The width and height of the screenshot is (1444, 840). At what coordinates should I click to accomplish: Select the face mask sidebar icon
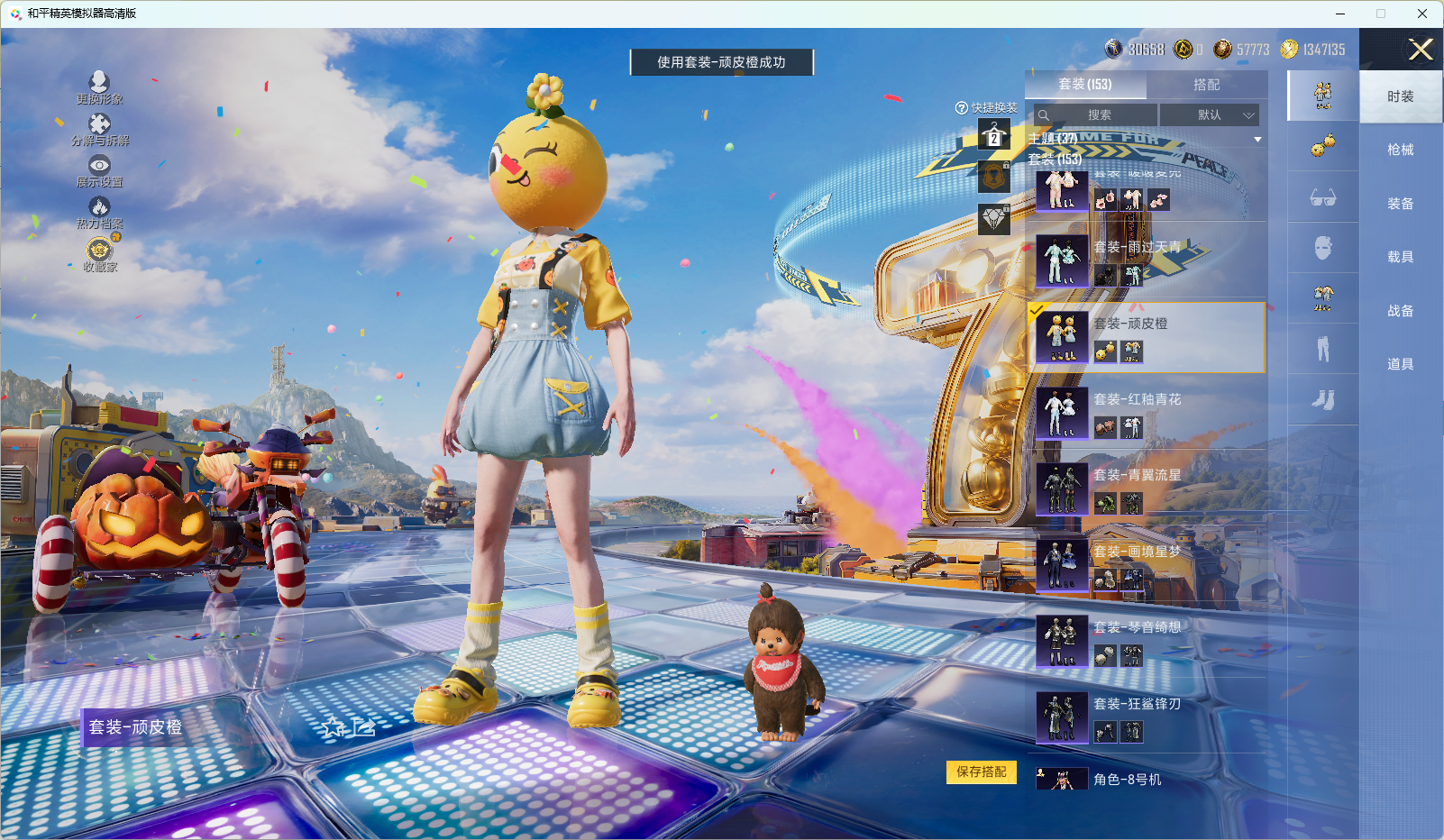[1323, 247]
